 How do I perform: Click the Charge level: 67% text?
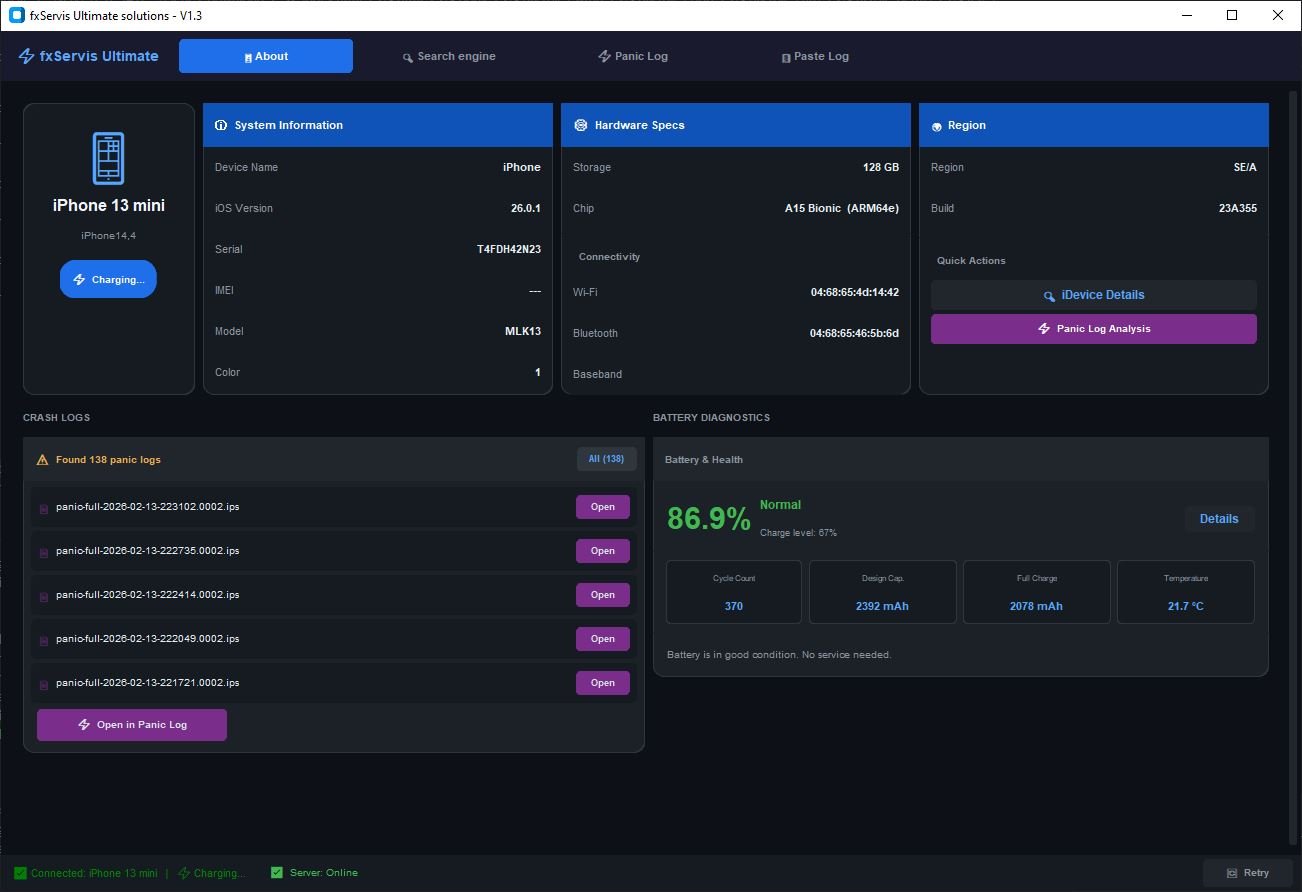click(798, 533)
